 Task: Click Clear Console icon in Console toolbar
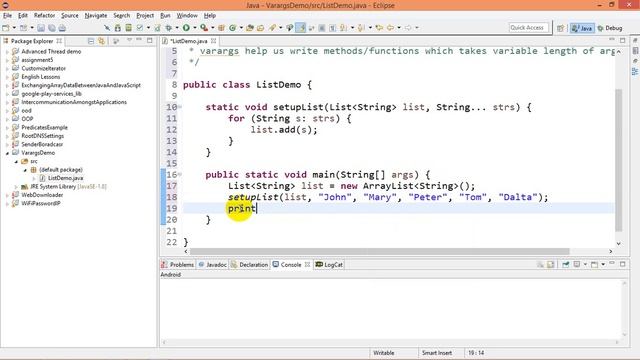pos(540,264)
